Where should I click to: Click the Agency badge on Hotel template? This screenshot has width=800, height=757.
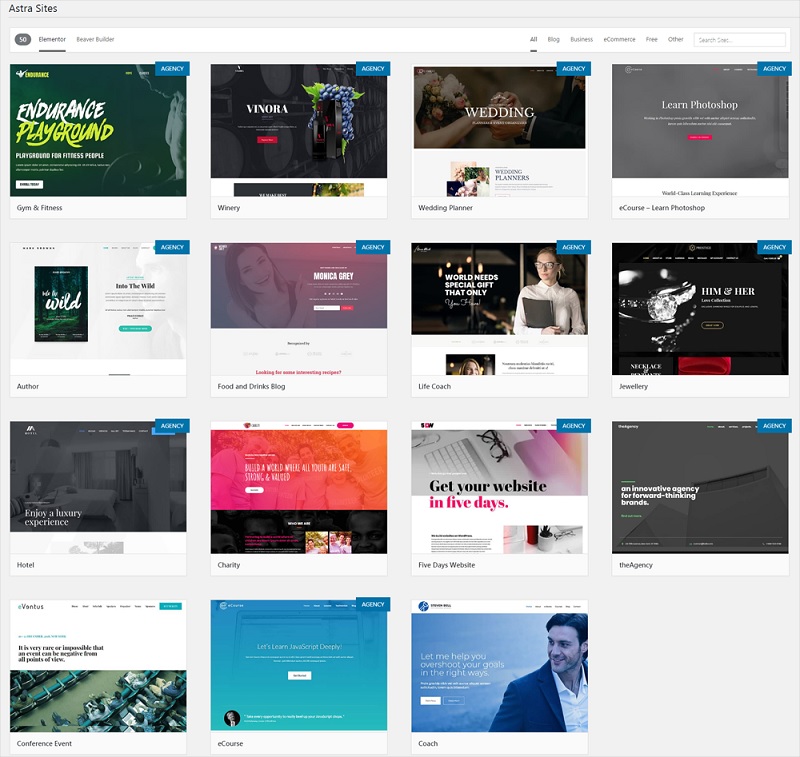pyautogui.click(x=172, y=426)
